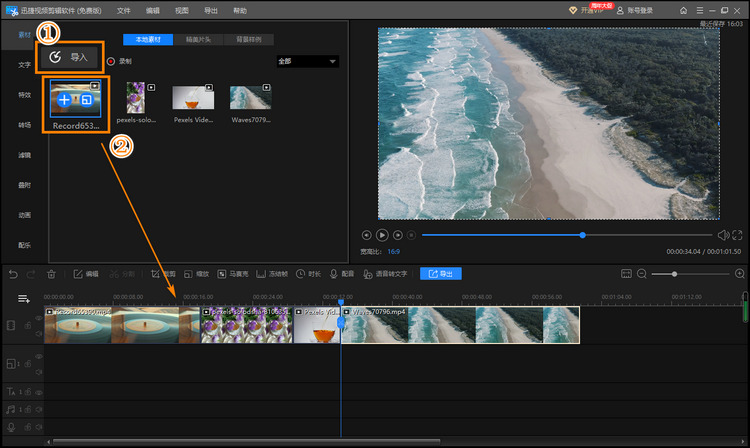This screenshot has height=448, width=750.
Task: Click the 时长 duration tool
Action: tap(308, 274)
